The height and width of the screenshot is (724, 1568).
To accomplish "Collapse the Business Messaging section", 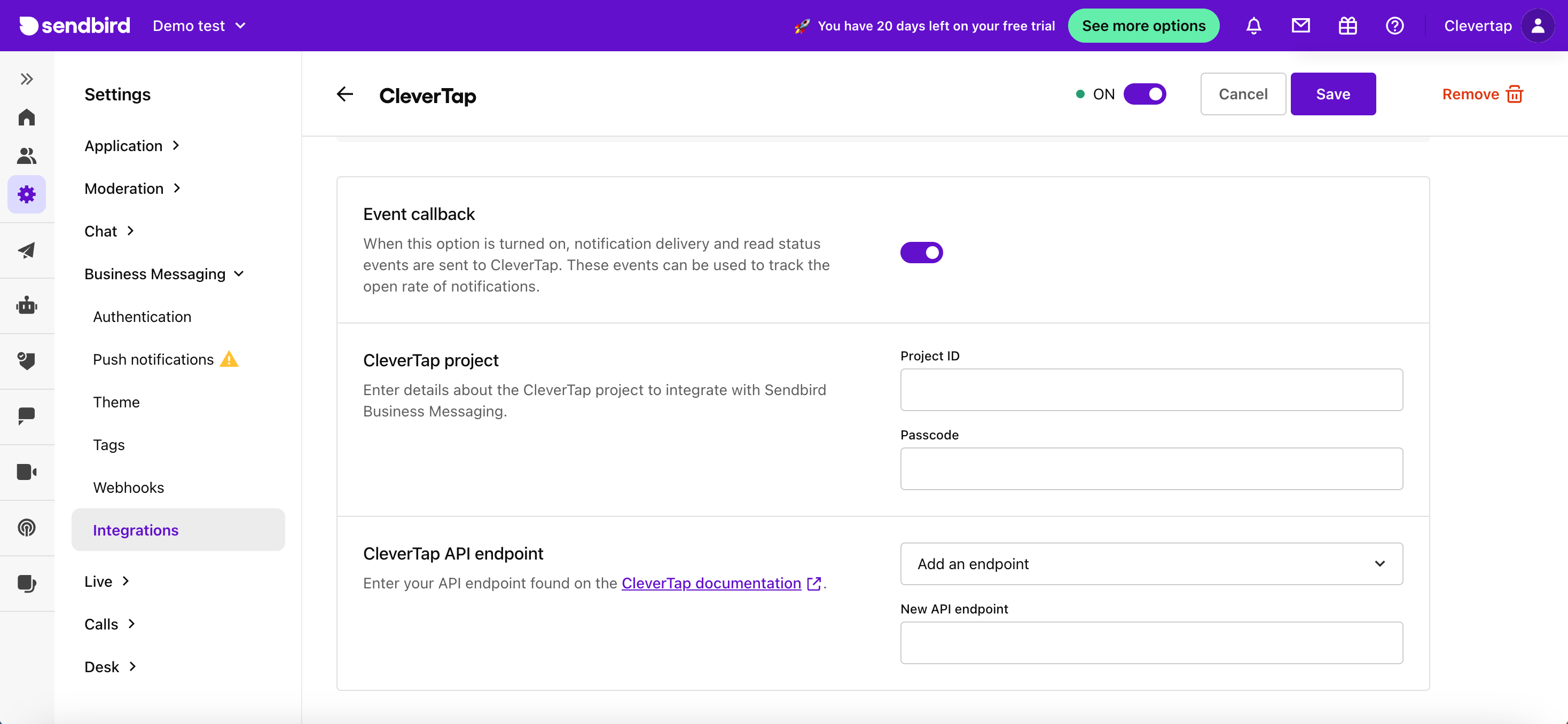I will 164,274.
